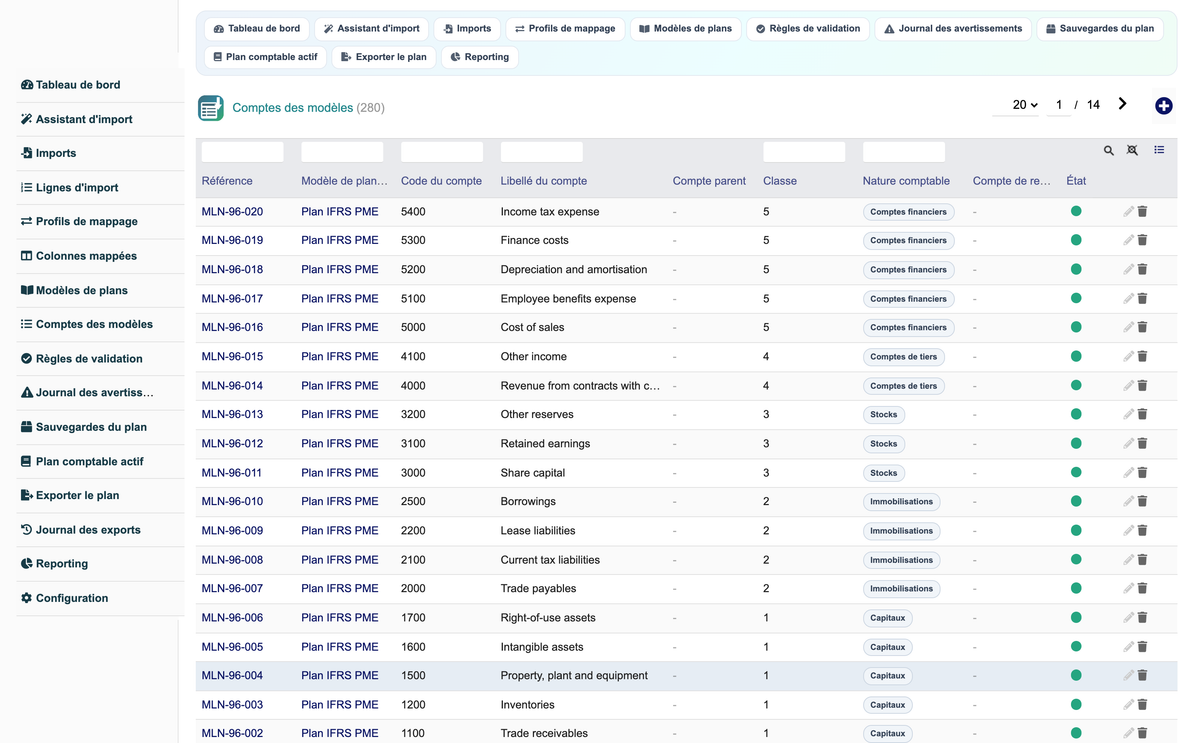Toggle green status dot for MLN-96-005
The width and height of the screenshot is (1200, 743).
tap(1076, 646)
